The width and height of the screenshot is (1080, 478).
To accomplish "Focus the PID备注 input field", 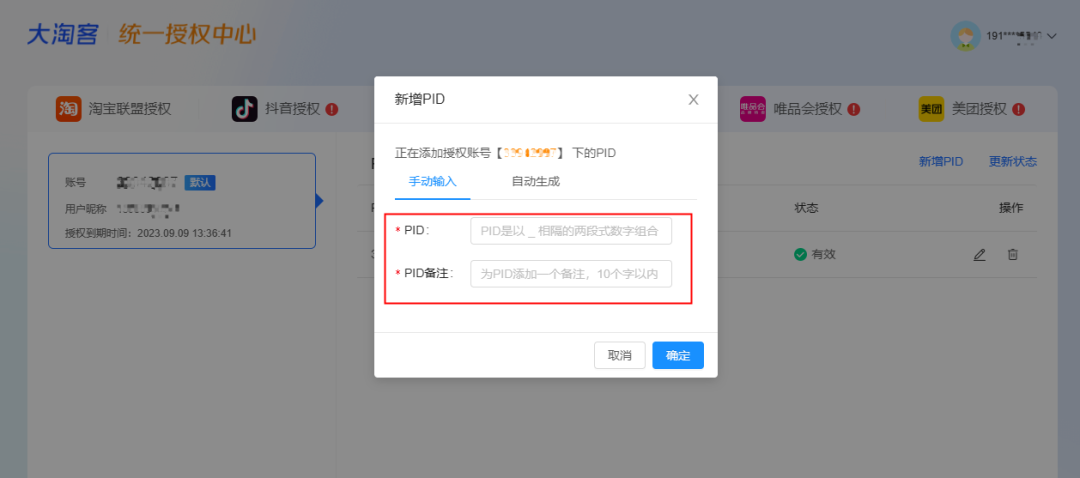I will pos(571,274).
